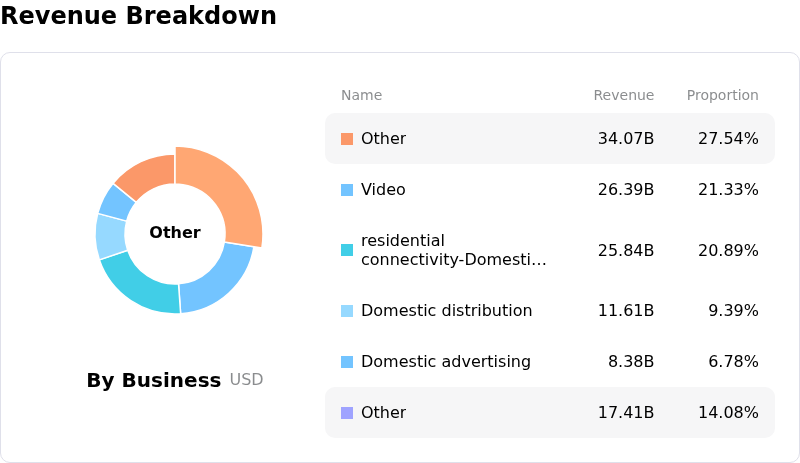Click the blue Domestic advertising swatch
The height and width of the screenshot is (463, 800).
point(347,362)
